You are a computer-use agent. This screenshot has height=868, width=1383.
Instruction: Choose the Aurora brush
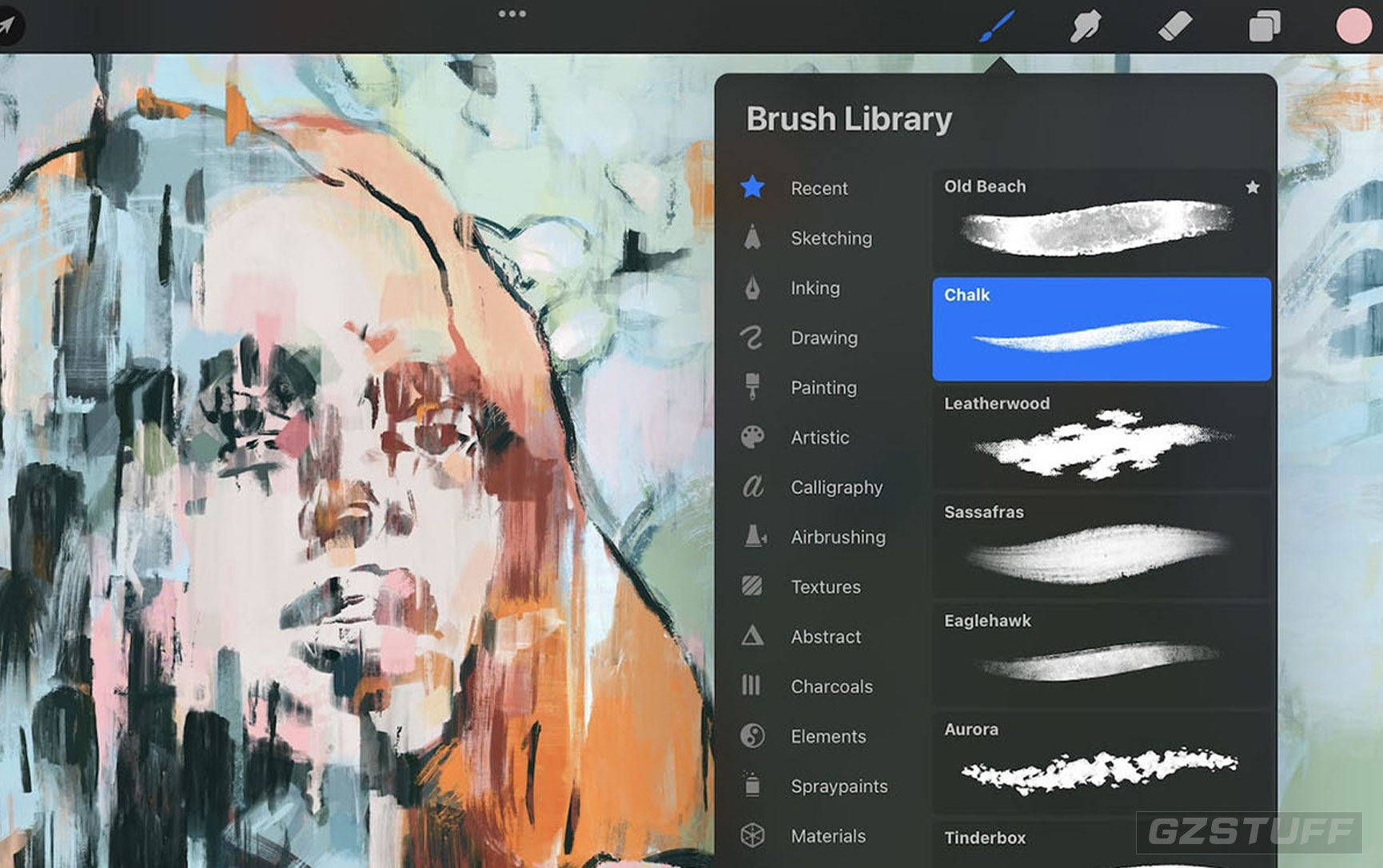tap(1102, 763)
